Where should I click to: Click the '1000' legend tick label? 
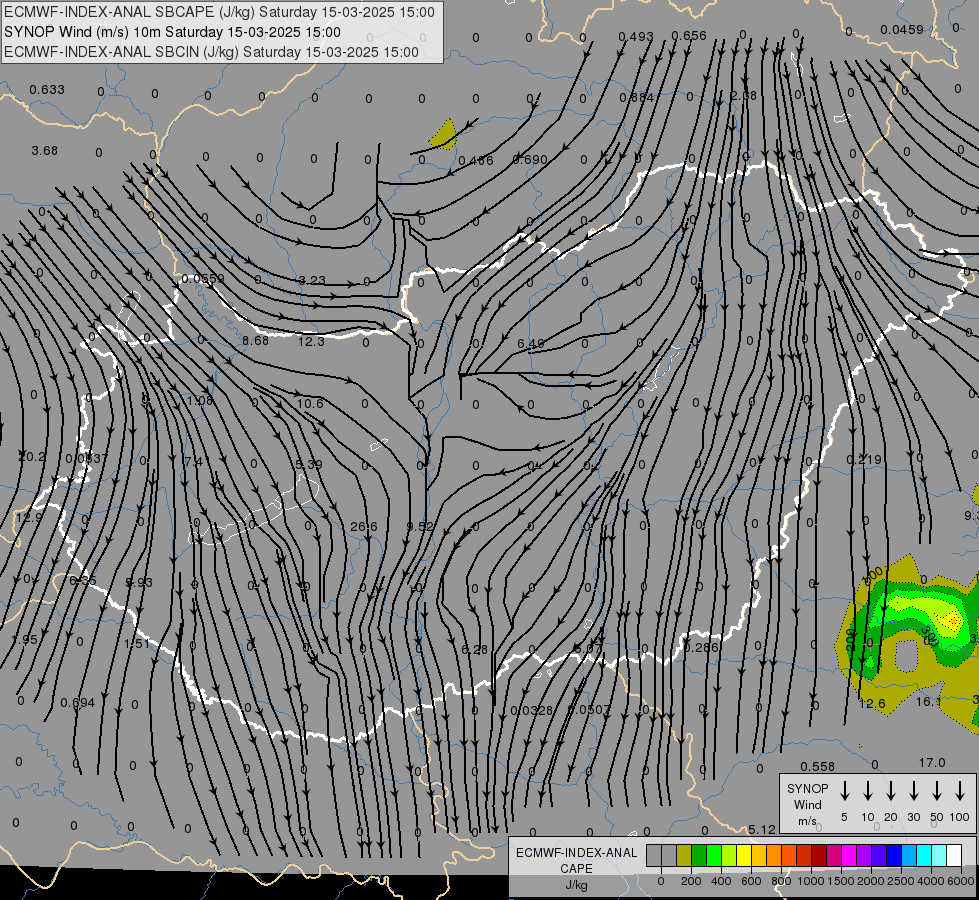tap(810, 881)
